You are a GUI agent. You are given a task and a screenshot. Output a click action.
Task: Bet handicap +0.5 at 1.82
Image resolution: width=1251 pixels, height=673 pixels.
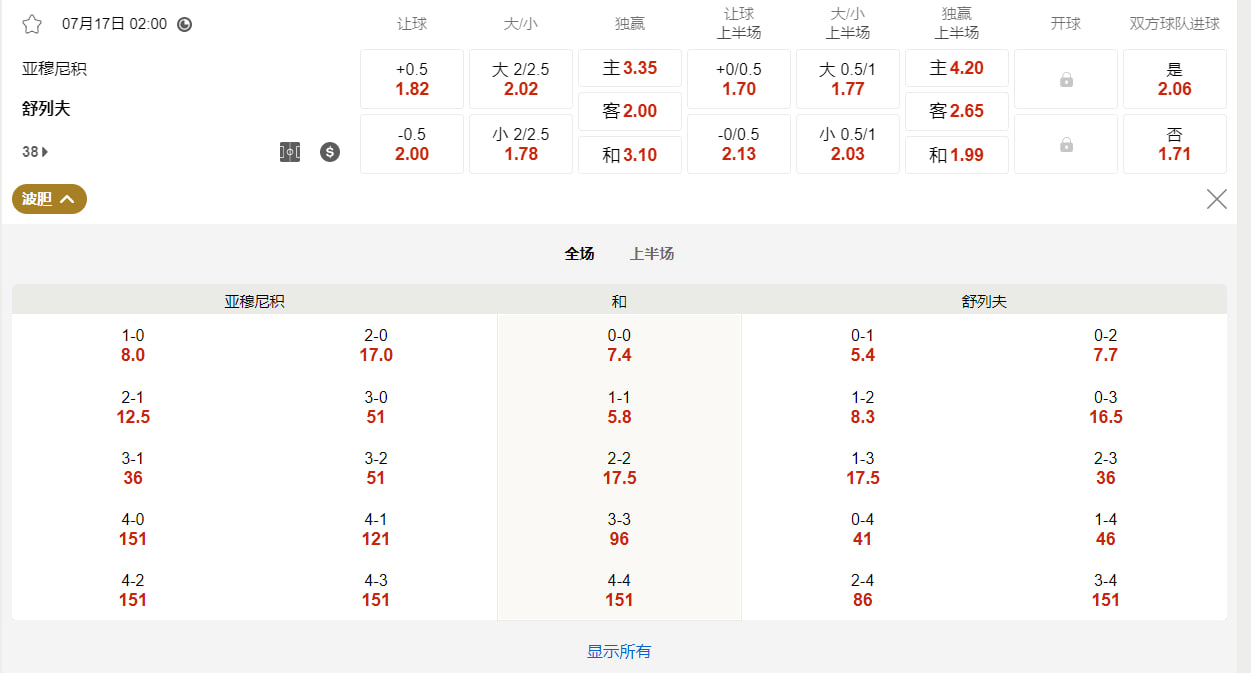tap(412, 79)
